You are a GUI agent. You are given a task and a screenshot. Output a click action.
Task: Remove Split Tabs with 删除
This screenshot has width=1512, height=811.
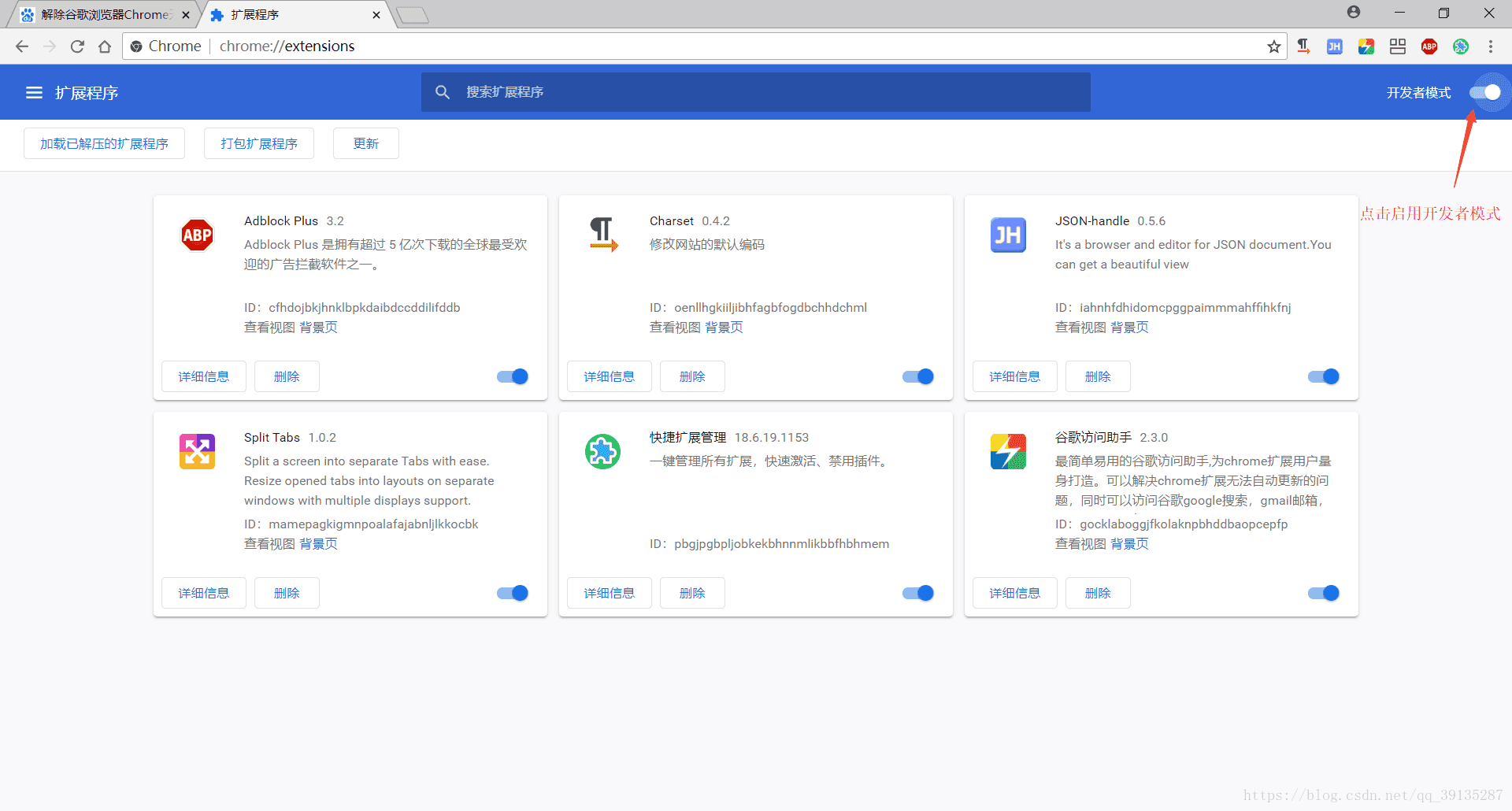point(287,593)
